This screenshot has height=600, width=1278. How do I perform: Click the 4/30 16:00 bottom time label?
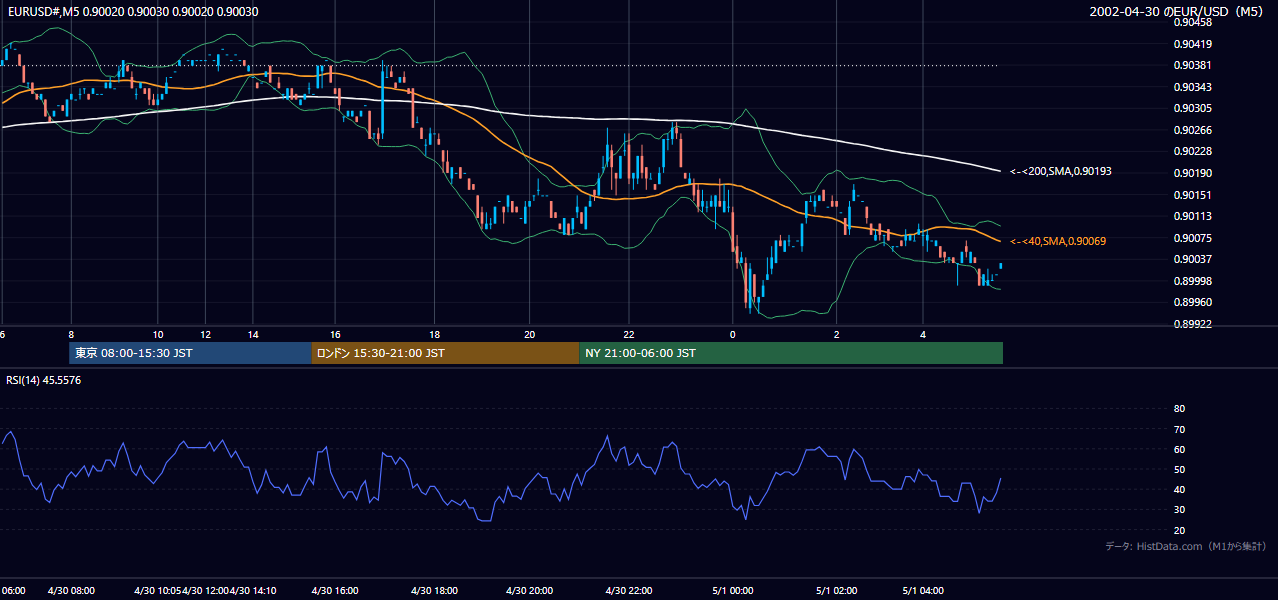pos(335,590)
